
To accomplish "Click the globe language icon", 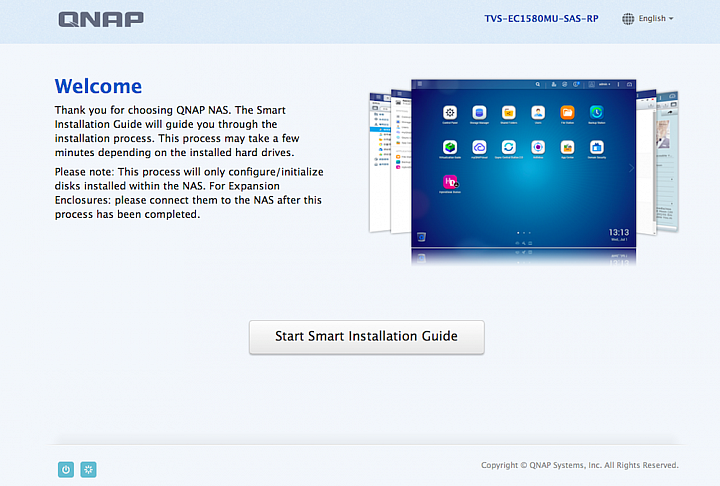I will click(628, 19).
